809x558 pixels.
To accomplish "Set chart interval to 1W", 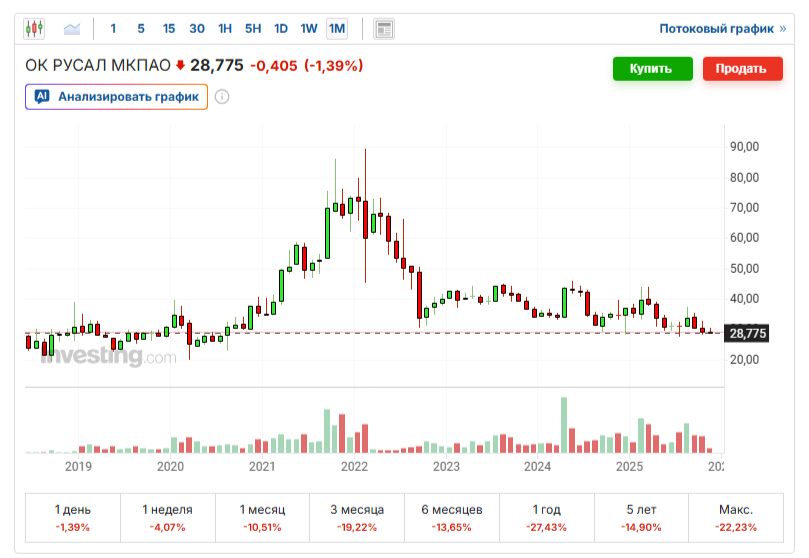I will point(309,28).
